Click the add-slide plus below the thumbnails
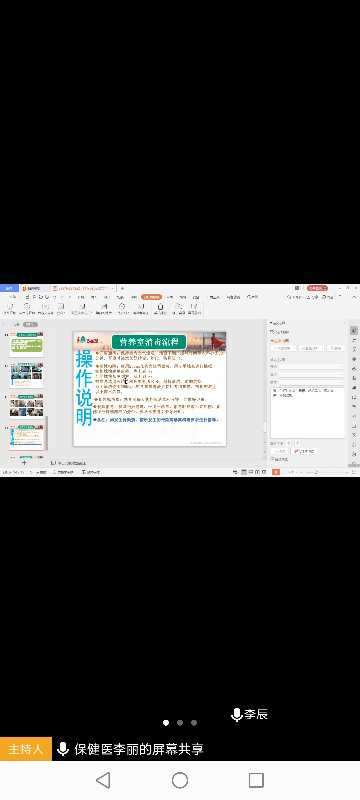 coord(23,463)
